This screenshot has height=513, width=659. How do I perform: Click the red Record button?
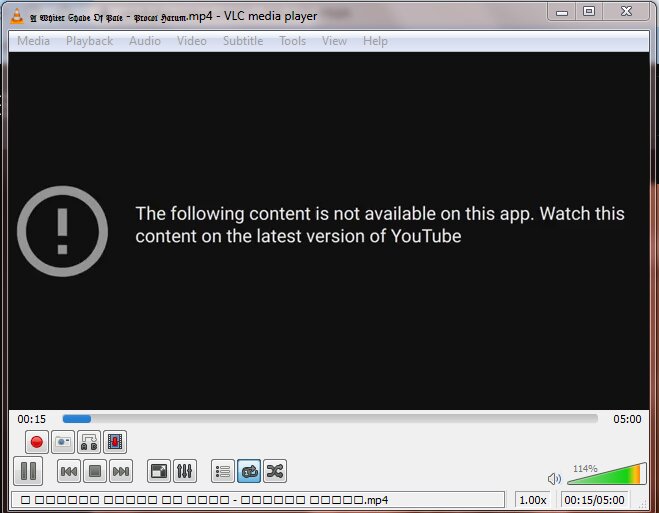tap(37, 442)
